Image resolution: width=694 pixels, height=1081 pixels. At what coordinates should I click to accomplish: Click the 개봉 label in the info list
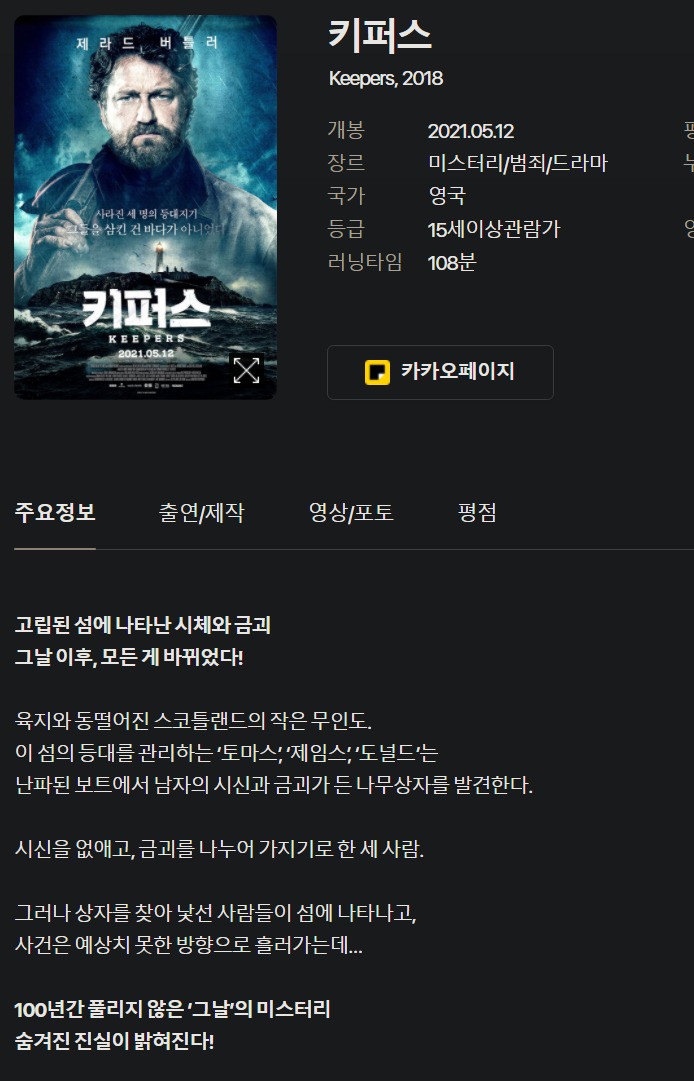click(346, 130)
